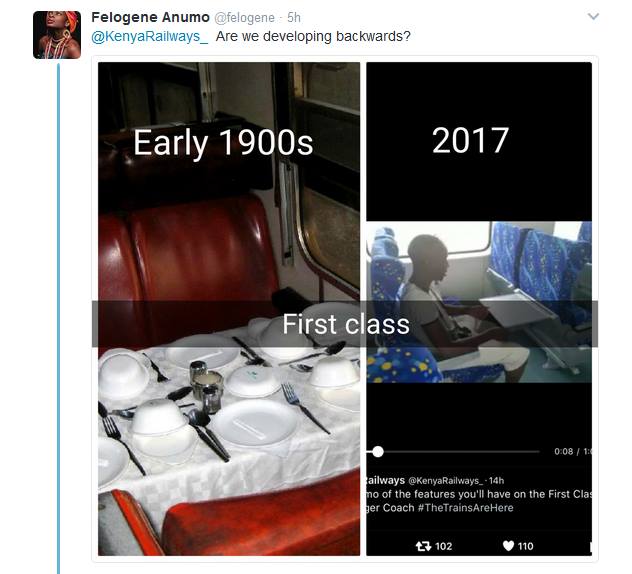Click the 0:08 video time indicator
This screenshot has height=574, width=632.
563,451
